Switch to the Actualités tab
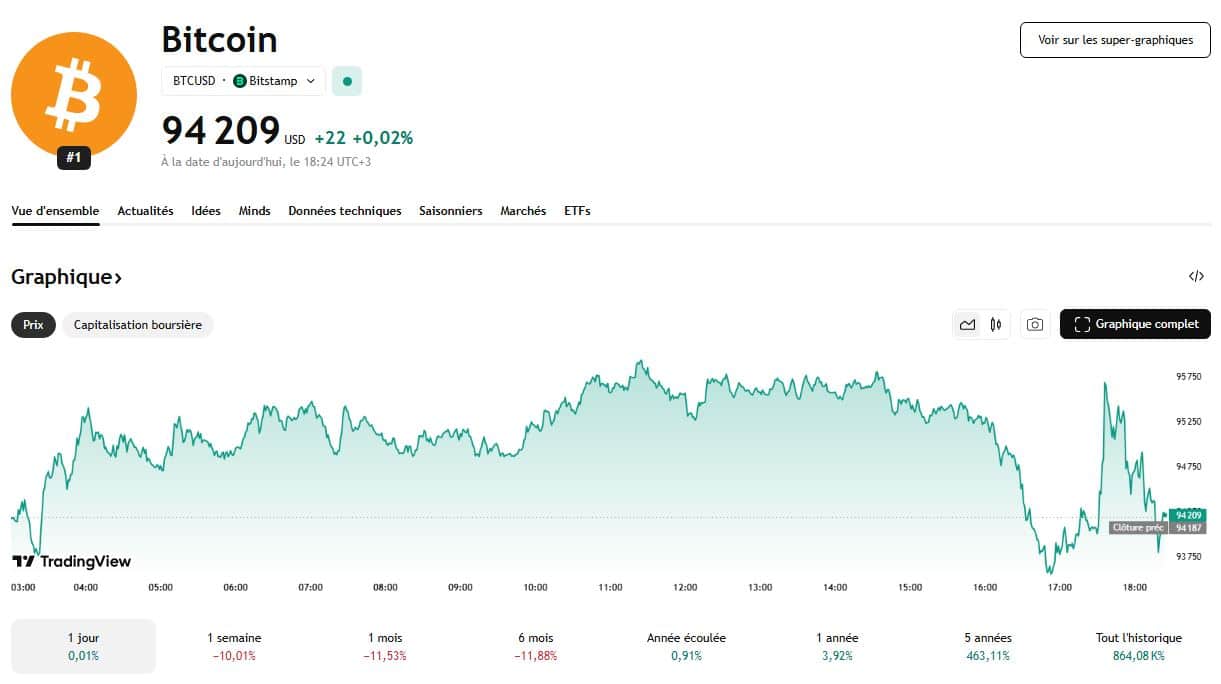Viewport: 1221px width, 684px height. click(x=145, y=211)
